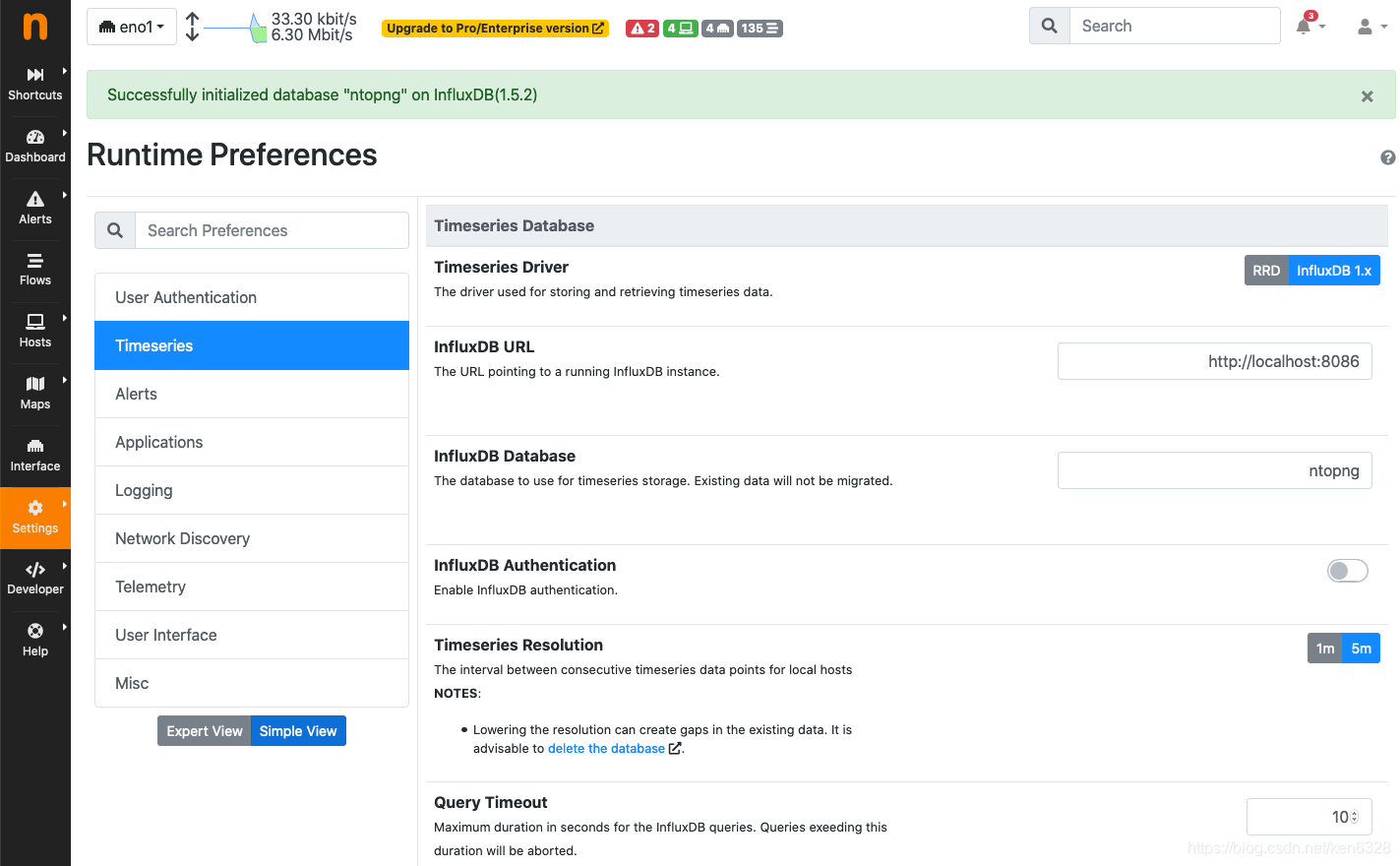Viewport: 1400px width, 866px height.
Task: Open Network Discovery preferences
Action: pyautogui.click(x=252, y=538)
